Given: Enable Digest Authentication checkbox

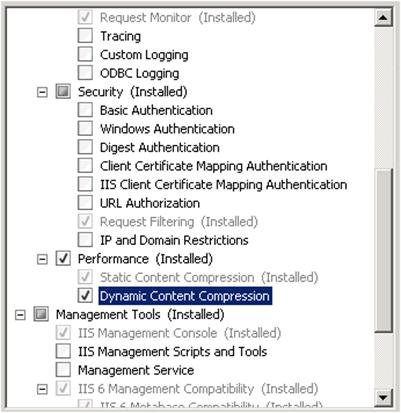Looking at the screenshot, I should (x=85, y=147).
